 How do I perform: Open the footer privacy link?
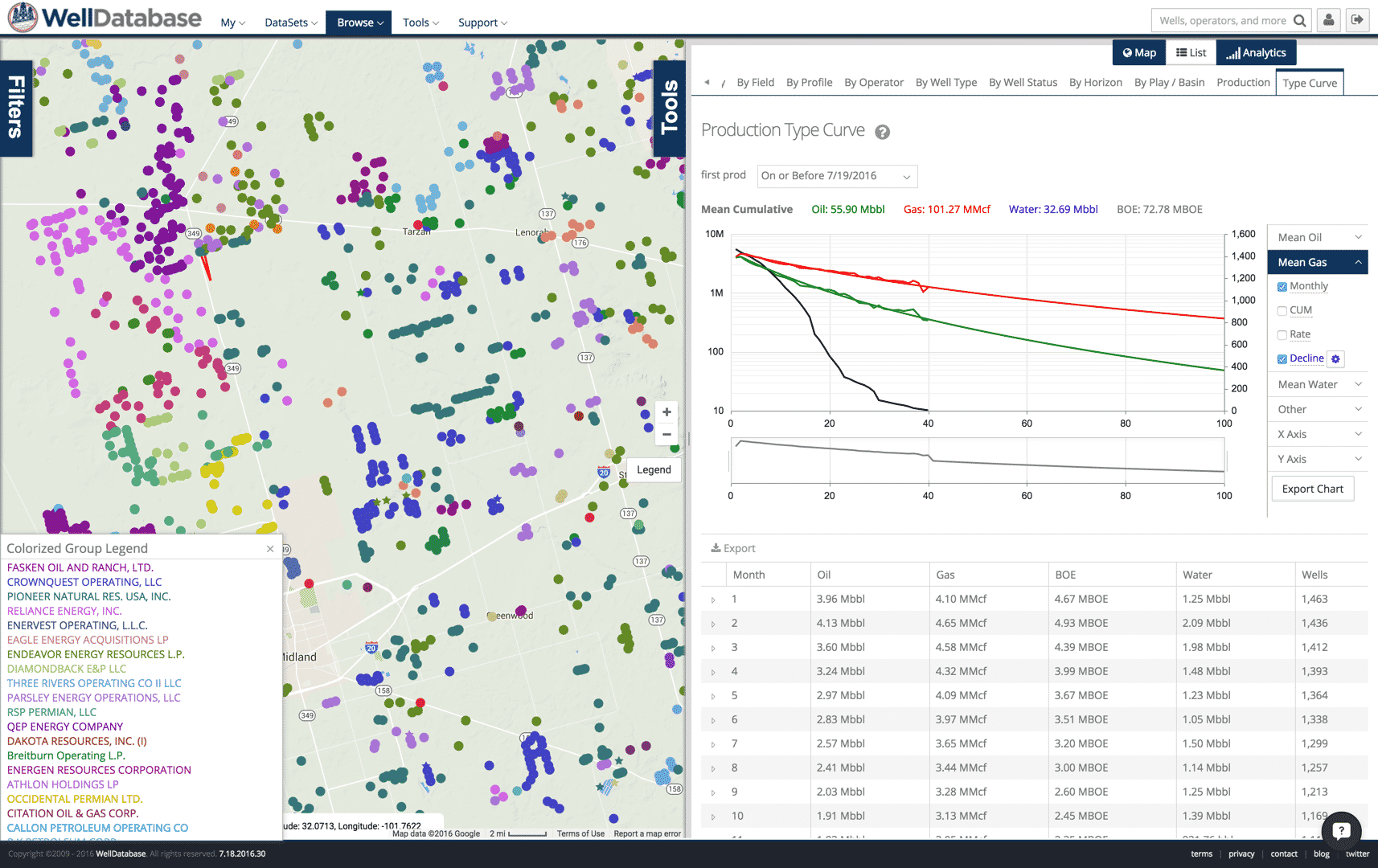click(x=1241, y=854)
